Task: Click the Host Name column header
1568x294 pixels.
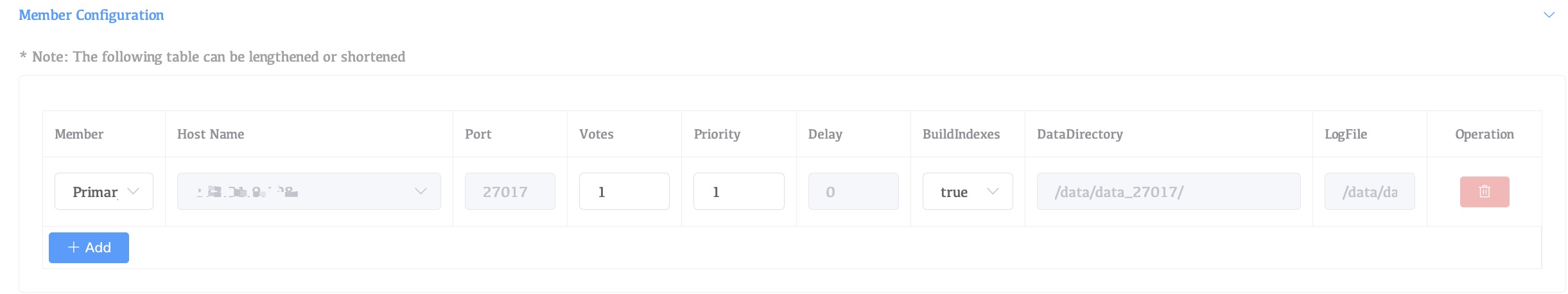Action: tap(211, 134)
